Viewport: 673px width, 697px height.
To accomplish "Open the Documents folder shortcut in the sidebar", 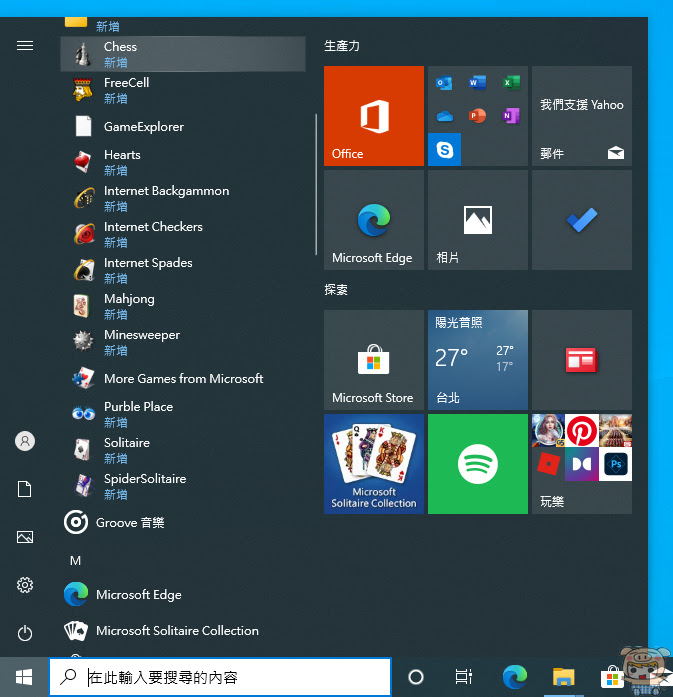I will click(25, 489).
